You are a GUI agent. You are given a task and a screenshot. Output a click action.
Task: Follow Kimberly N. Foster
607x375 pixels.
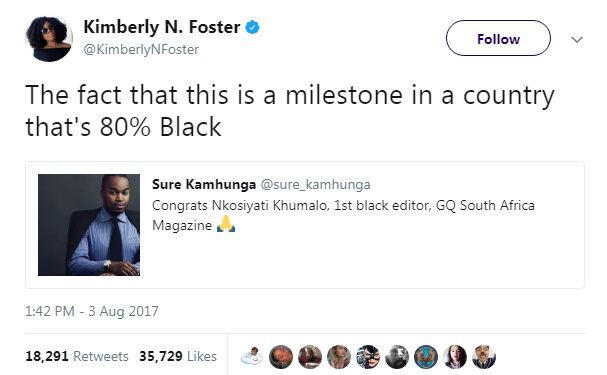[498, 38]
